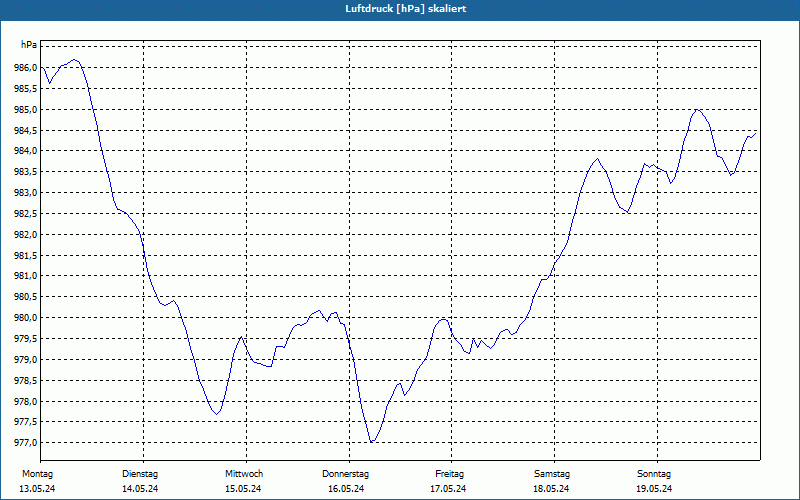Click the date 17.05.24
The image size is (800, 500).
[448, 489]
